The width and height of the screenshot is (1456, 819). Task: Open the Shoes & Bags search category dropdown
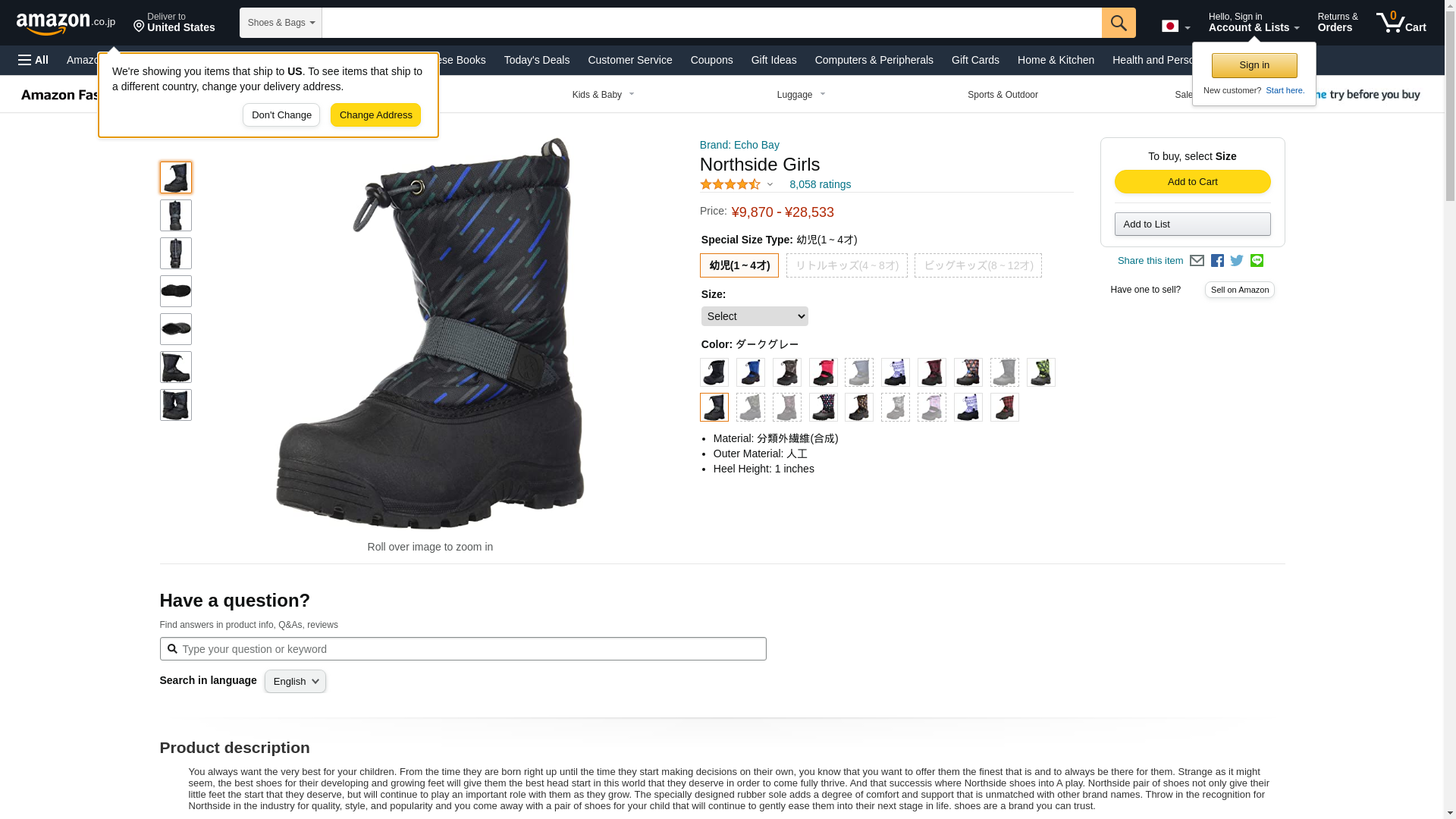pos(281,23)
